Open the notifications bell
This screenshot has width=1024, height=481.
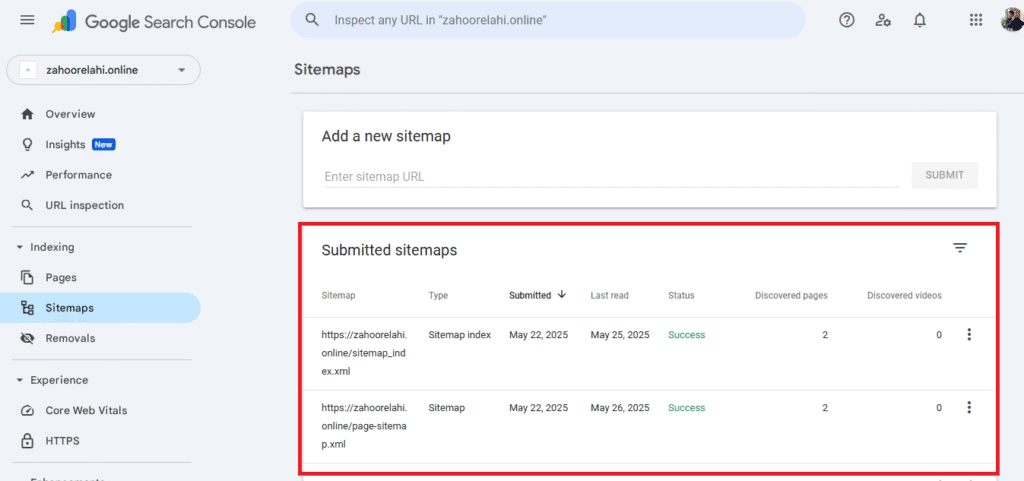click(920, 20)
